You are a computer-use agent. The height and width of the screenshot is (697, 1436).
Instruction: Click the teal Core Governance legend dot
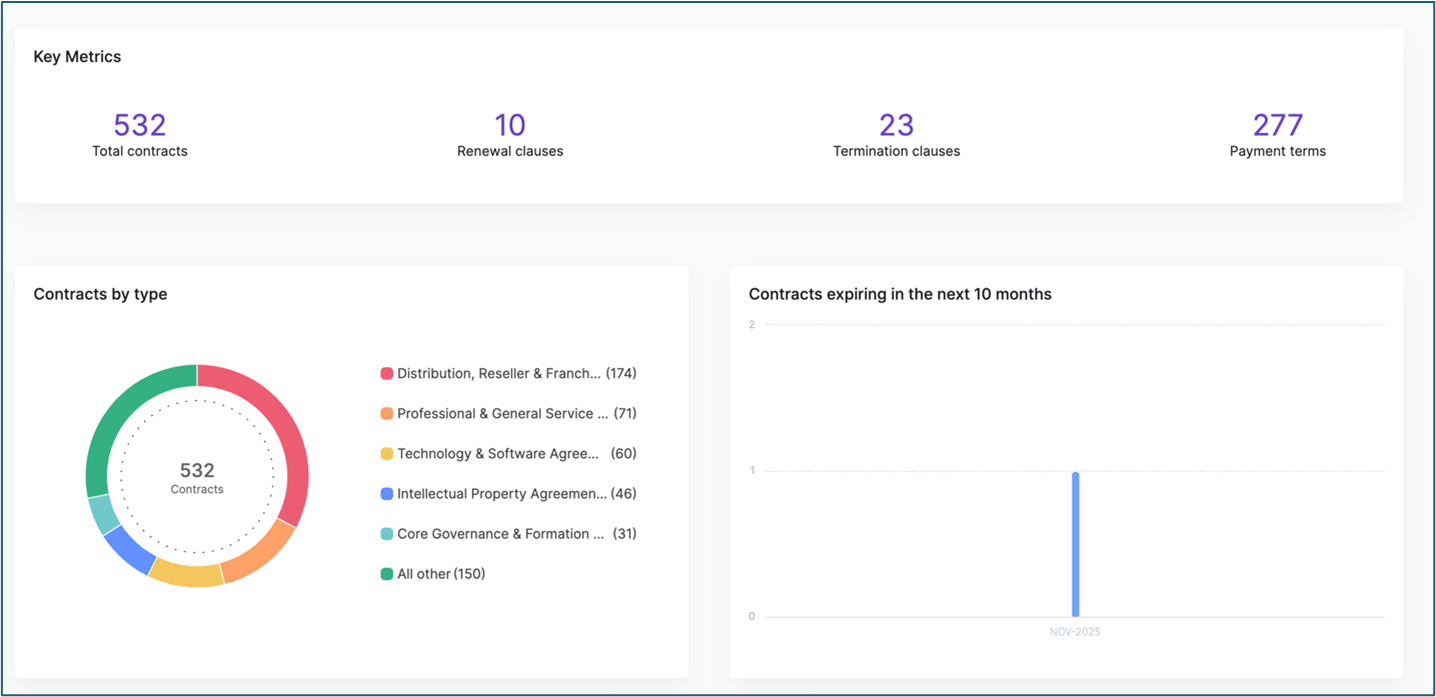coord(387,533)
